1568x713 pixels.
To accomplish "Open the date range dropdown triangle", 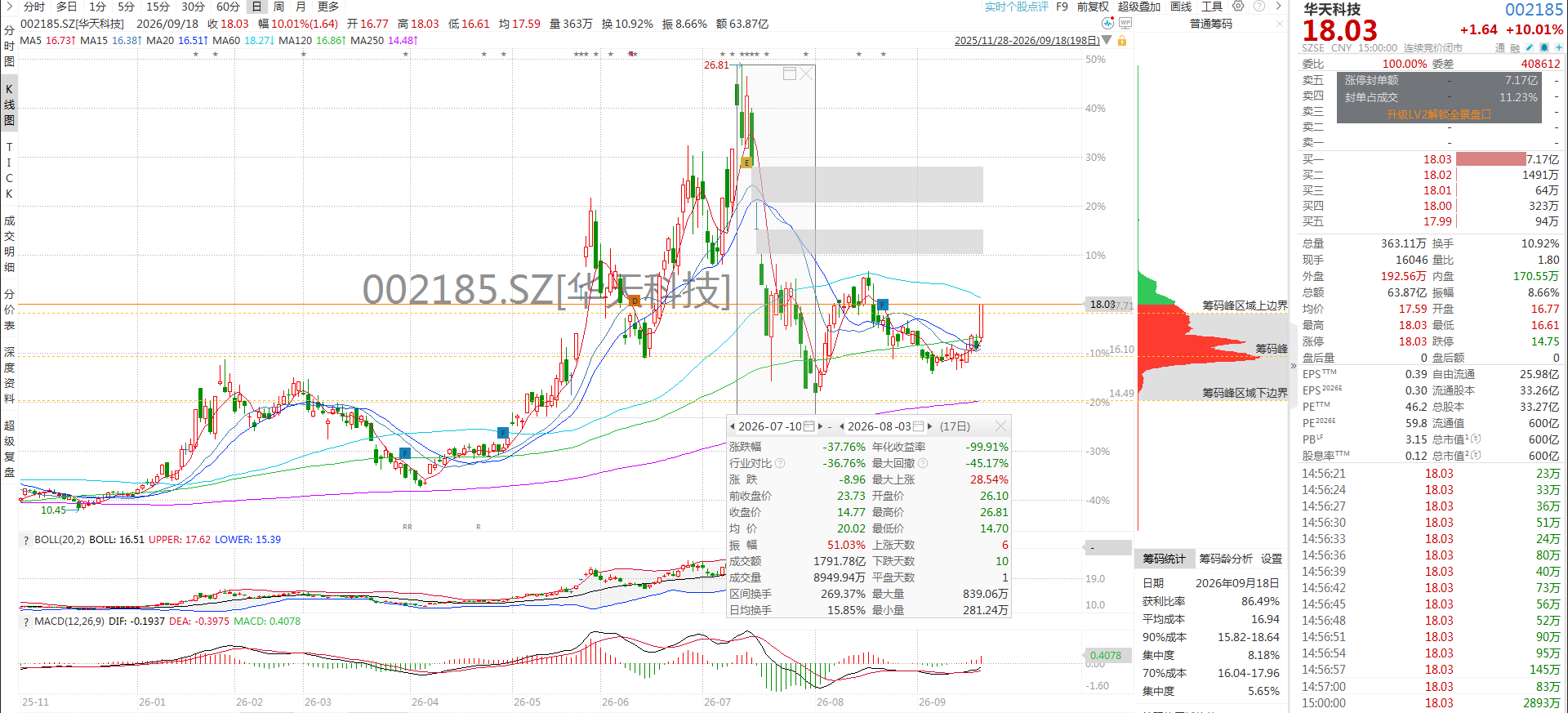I will (x=1107, y=40).
